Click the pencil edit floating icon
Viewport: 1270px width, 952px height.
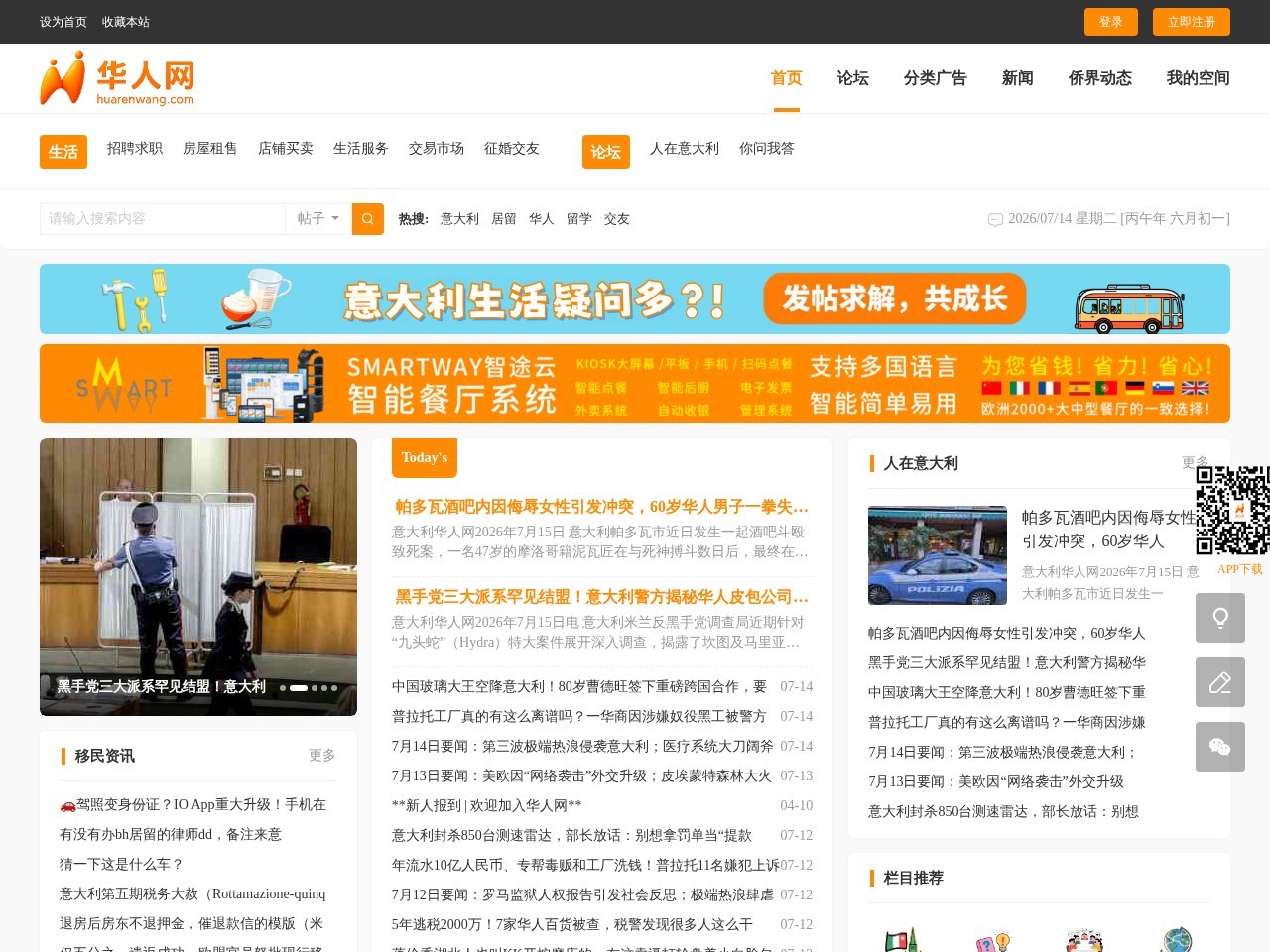(1220, 682)
